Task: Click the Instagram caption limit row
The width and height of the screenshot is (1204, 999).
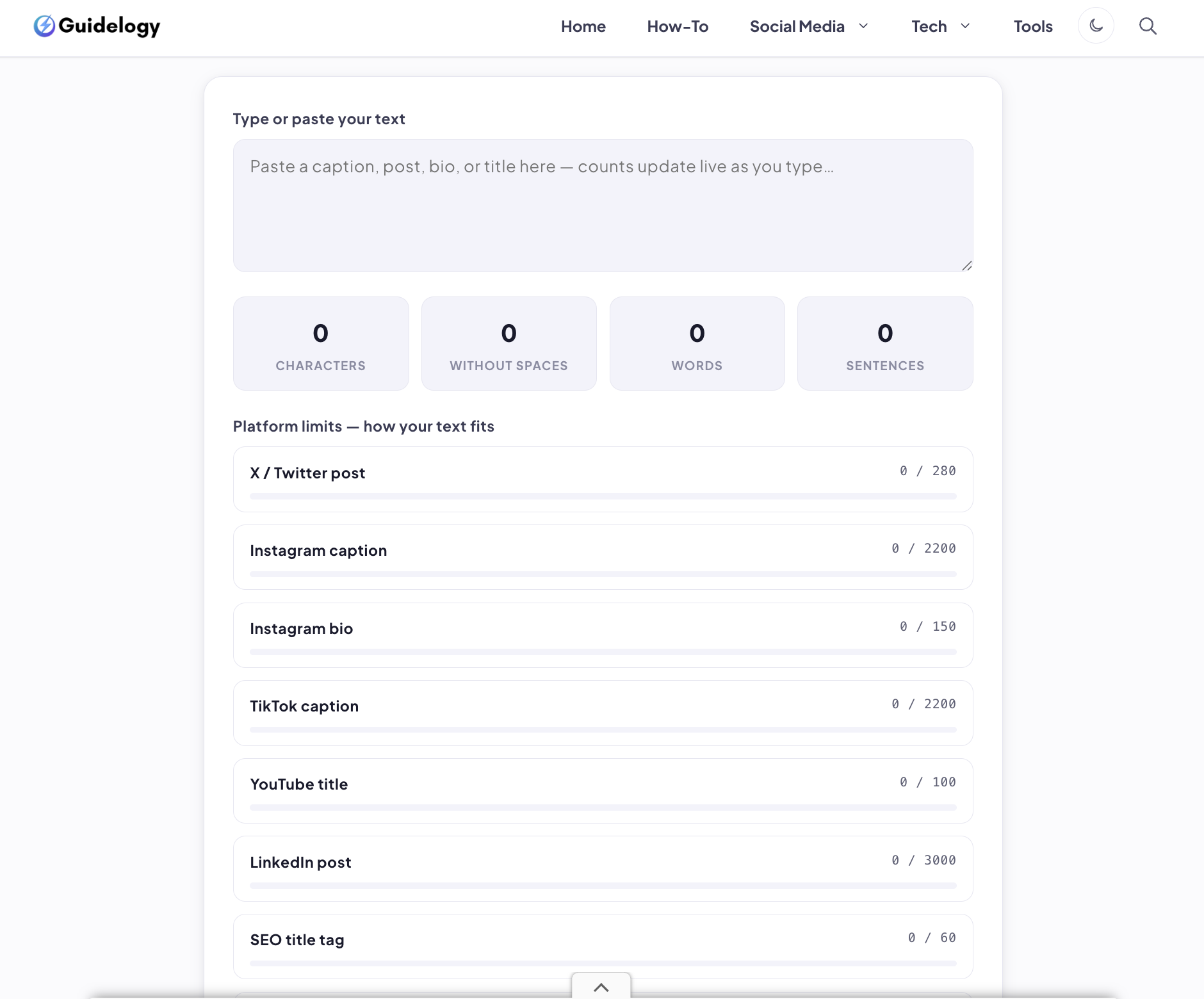Action: tap(603, 557)
